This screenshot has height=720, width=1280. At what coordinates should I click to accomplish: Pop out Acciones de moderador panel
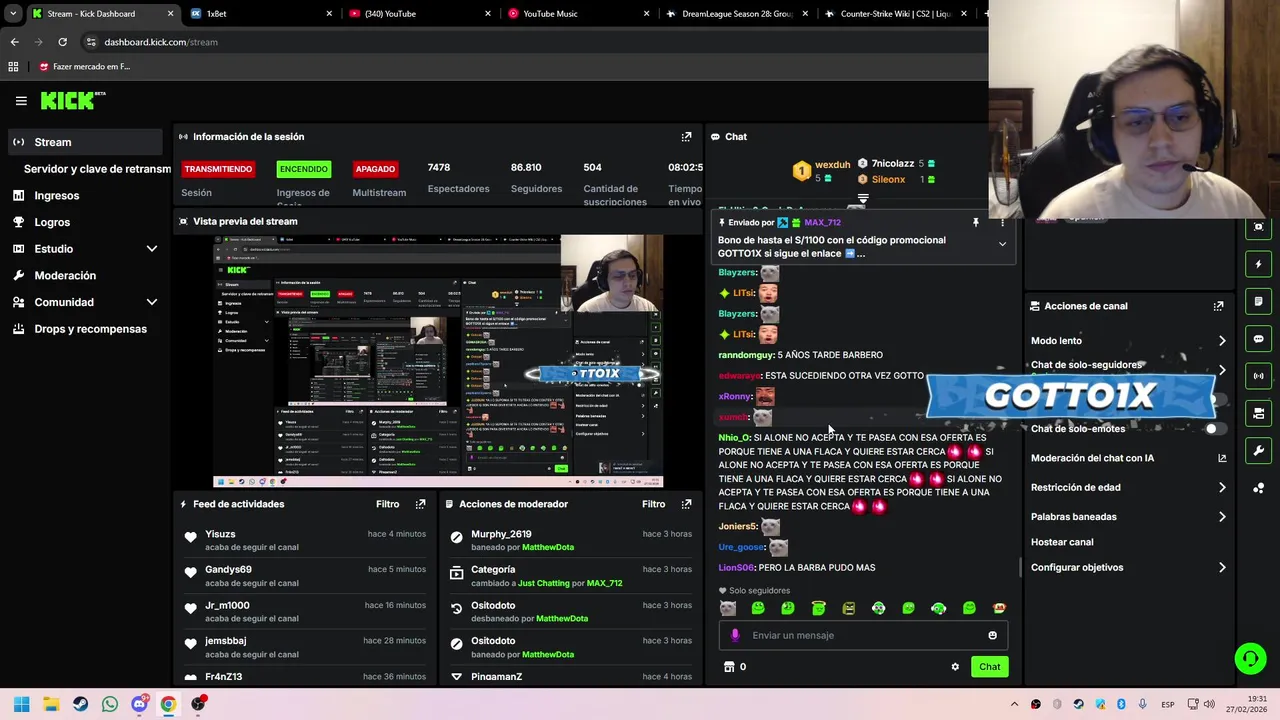pos(686,504)
